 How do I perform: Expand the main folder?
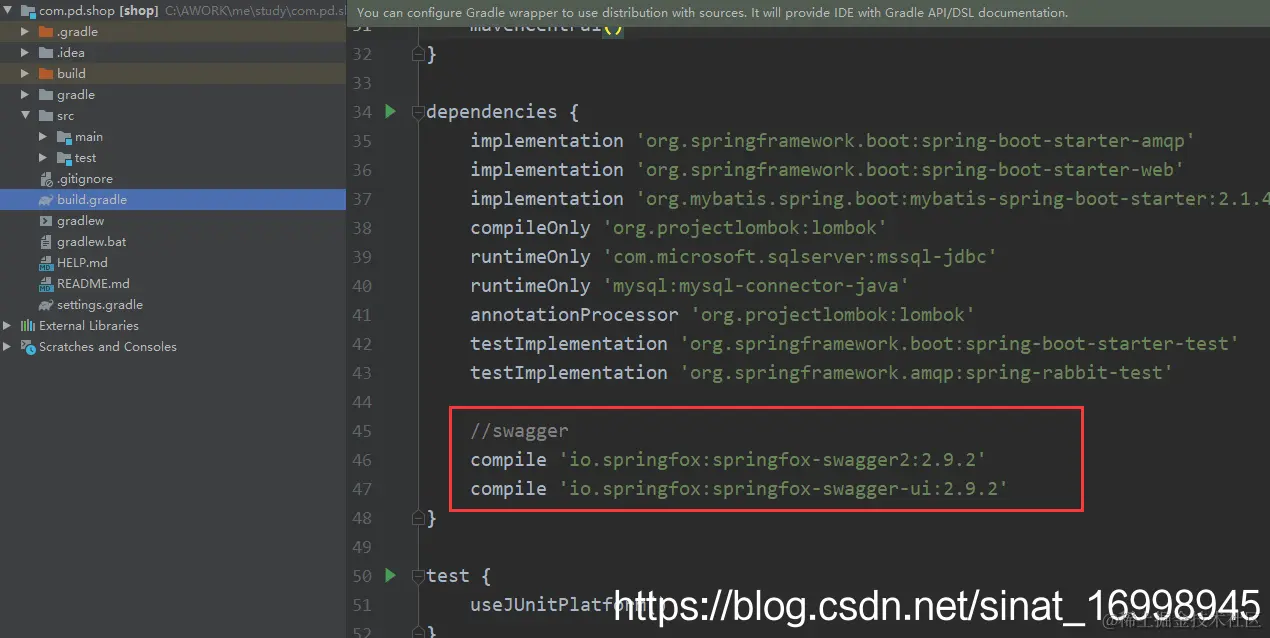(43, 136)
